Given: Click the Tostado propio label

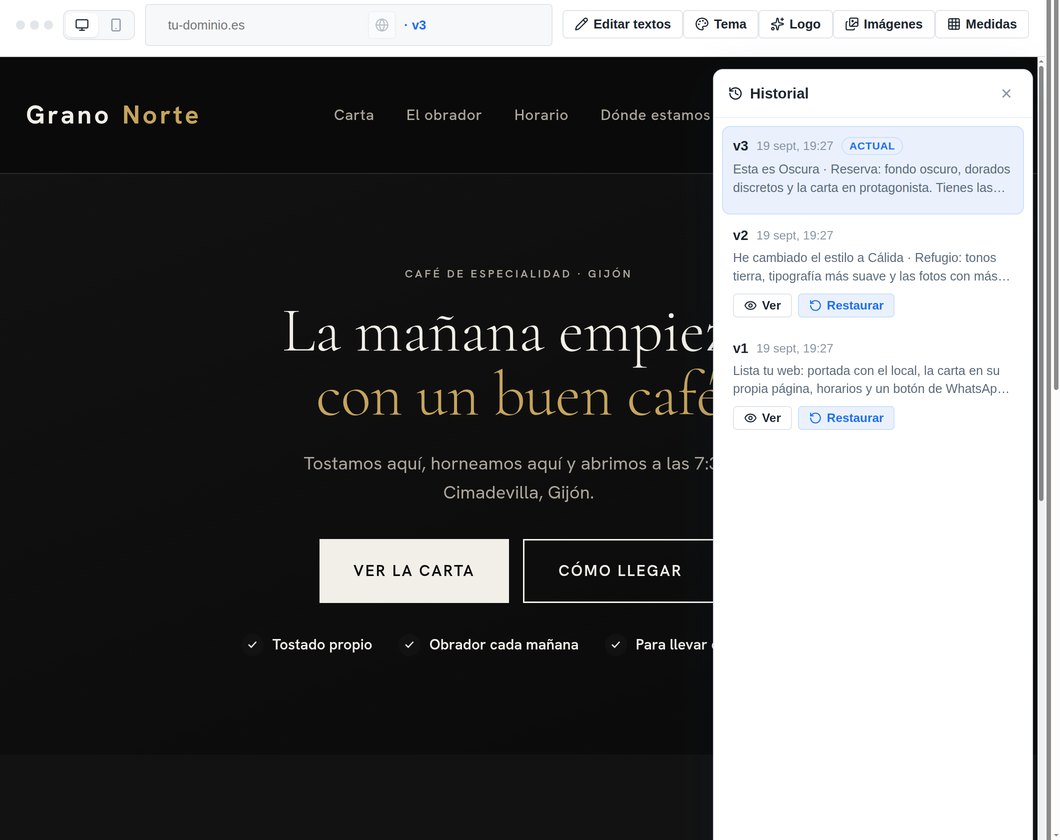Looking at the screenshot, I should coord(322,645).
